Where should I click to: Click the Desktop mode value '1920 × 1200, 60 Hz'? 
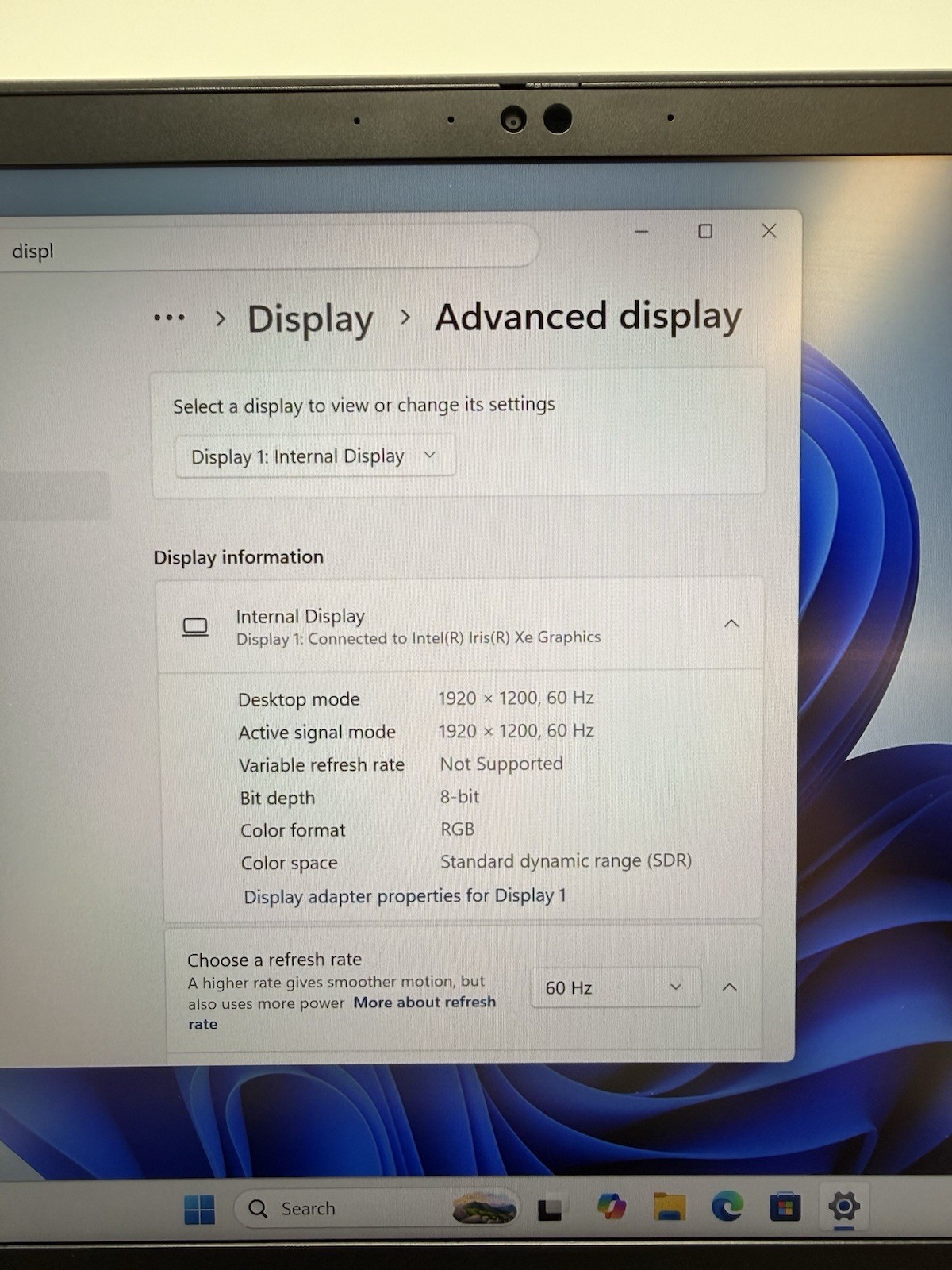(516, 698)
